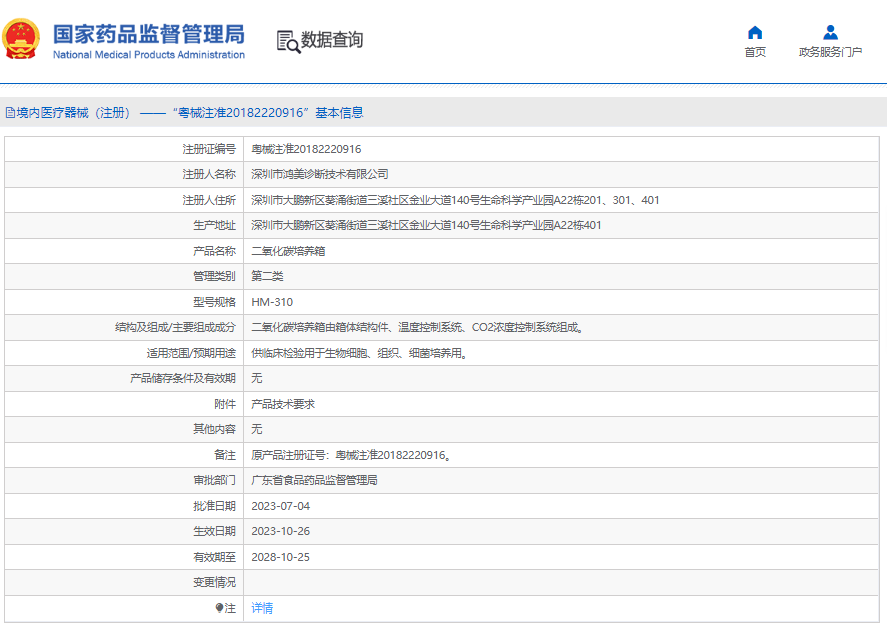This screenshot has height=627, width=887.
Task: Click the 数据查询 heading text
Action: pos(332,40)
